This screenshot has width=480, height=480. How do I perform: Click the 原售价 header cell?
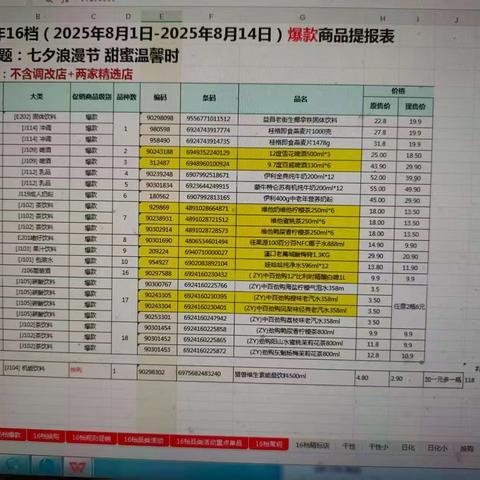(x=380, y=106)
